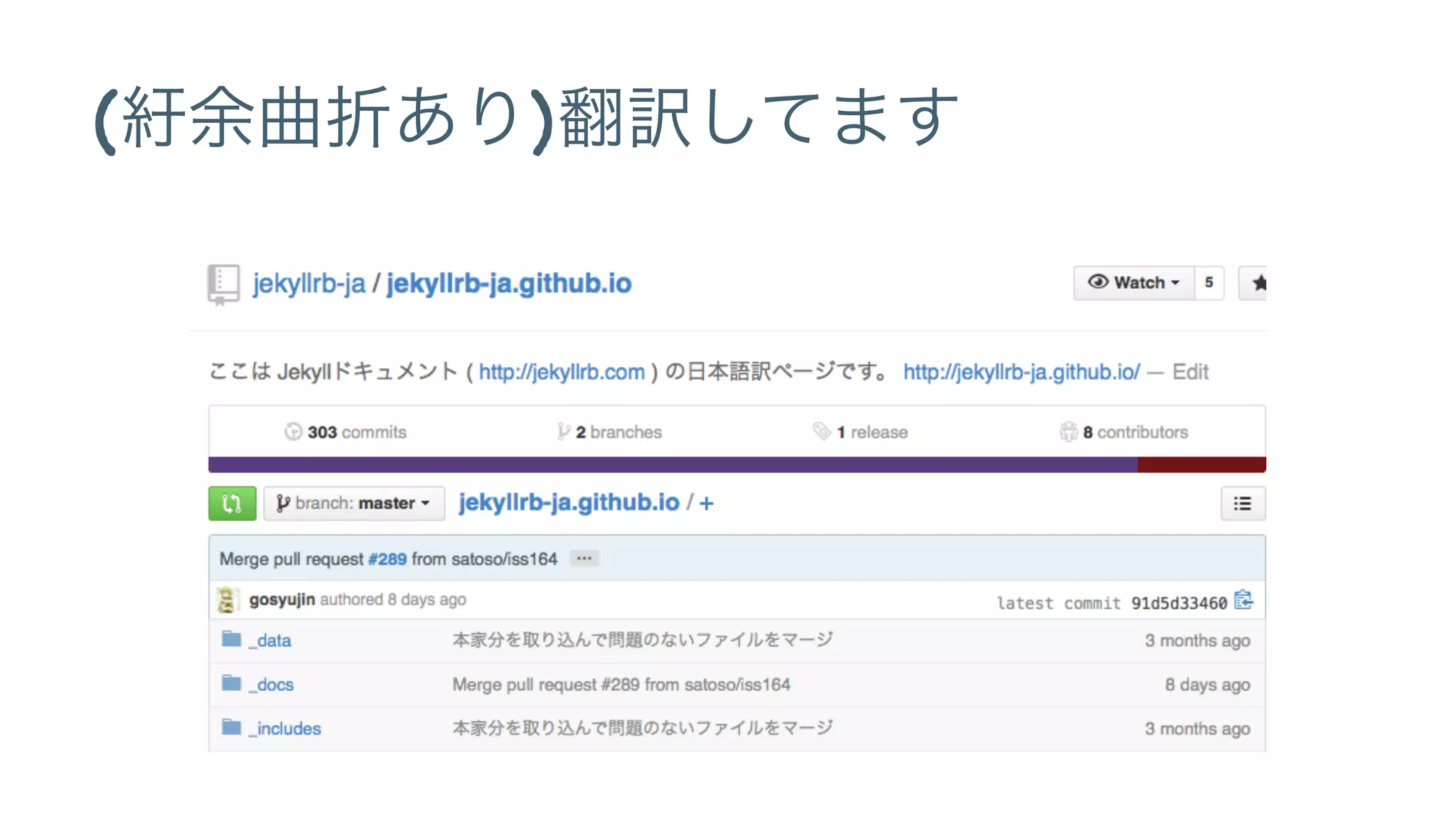1456x819 pixels.
Task: Click 'authored 8 days ago' text
Action: [393, 599]
